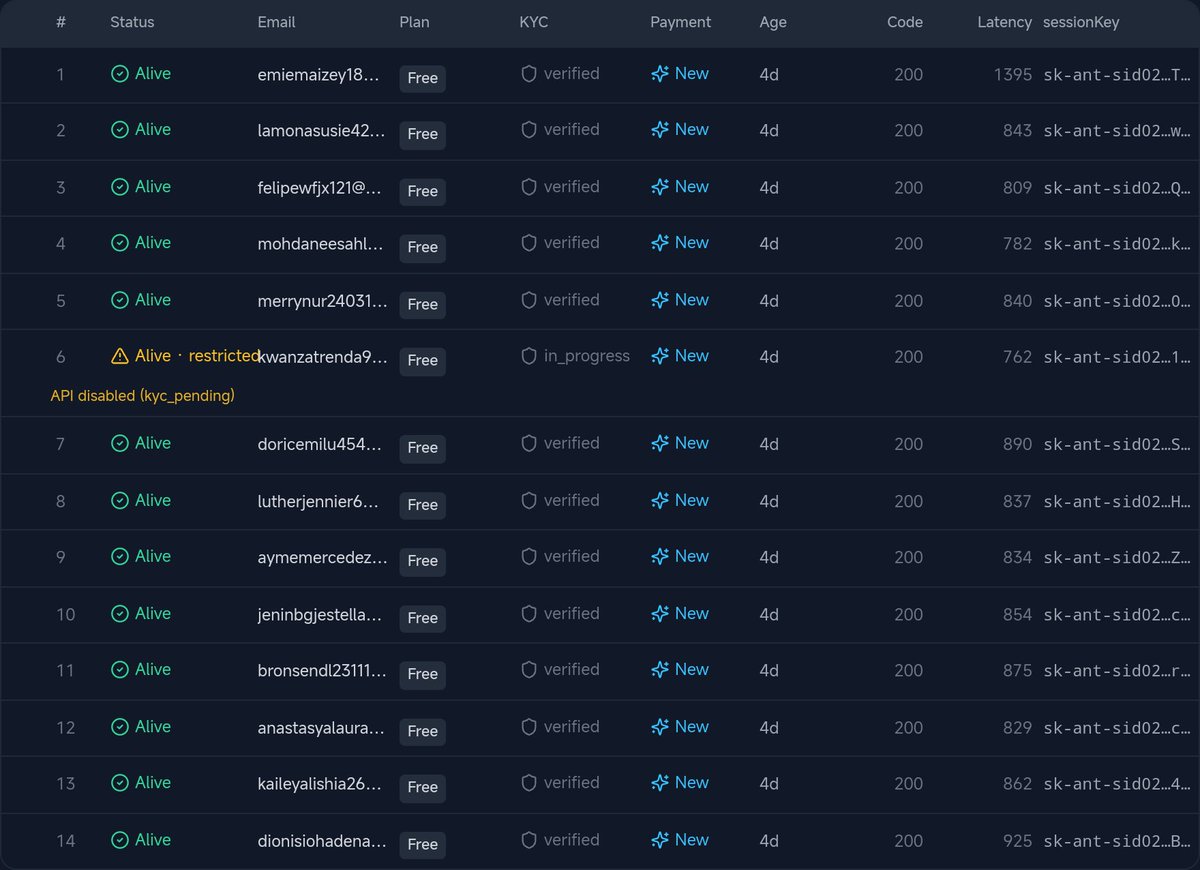The height and width of the screenshot is (870, 1200).
Task: Click the Age column header
Action: pyautogui.click(x=773, y=22)
